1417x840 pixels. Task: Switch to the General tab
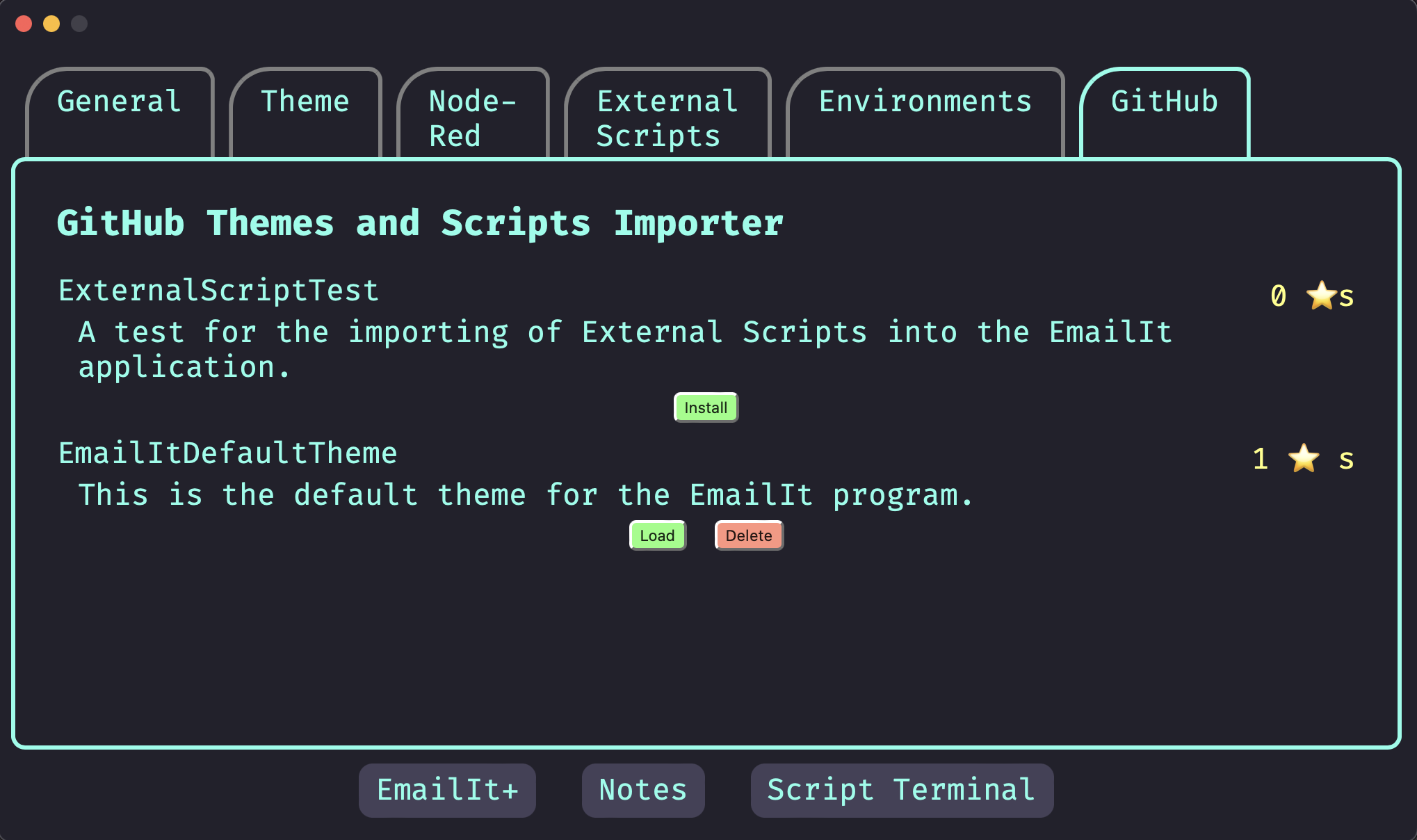(118, 102)
